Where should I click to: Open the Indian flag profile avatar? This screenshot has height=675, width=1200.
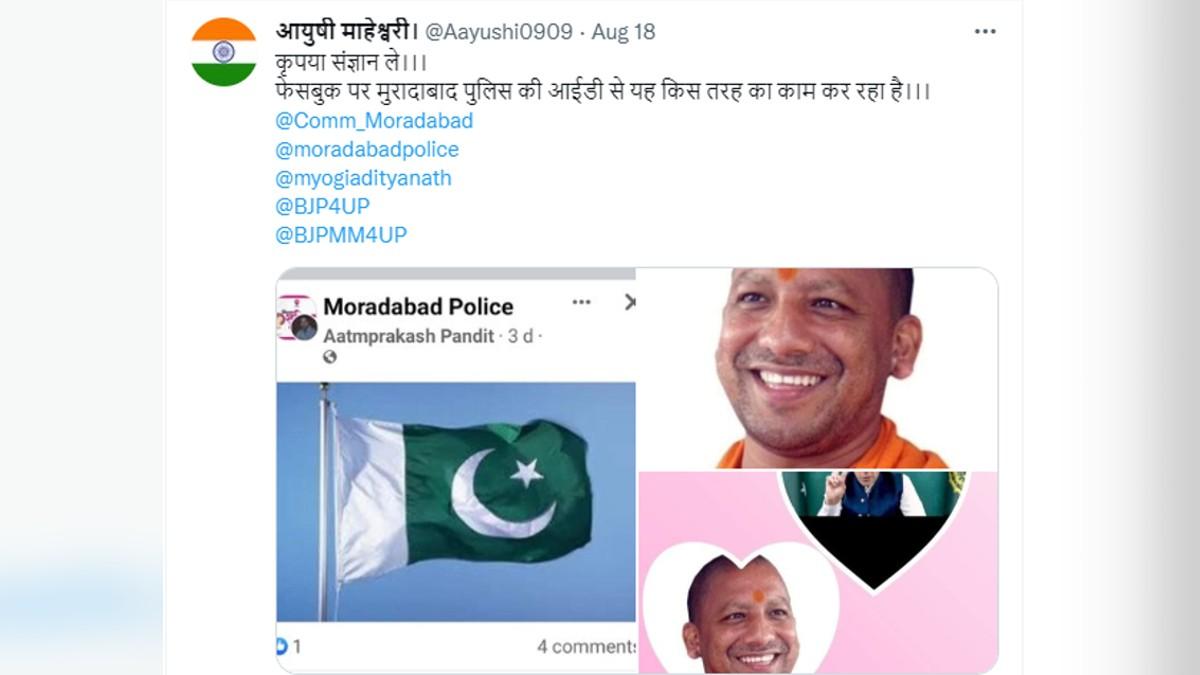pyautogui.click(x=224, y=52)
